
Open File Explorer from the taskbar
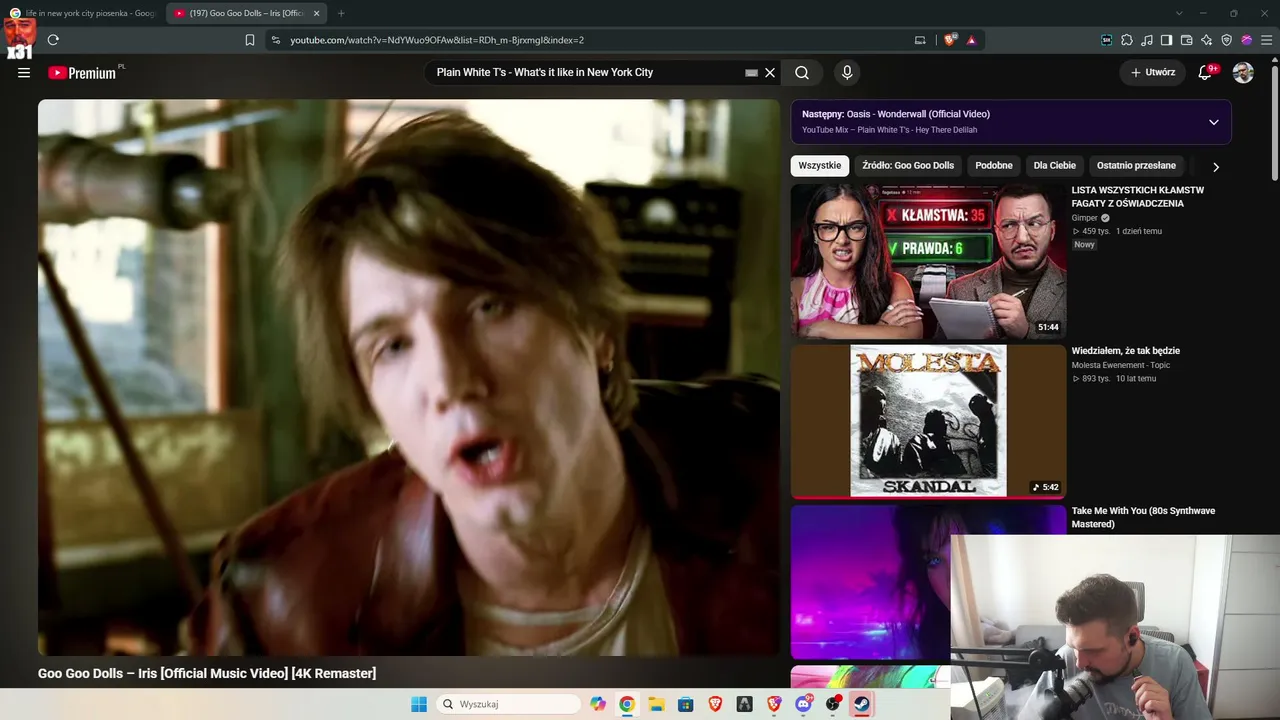point(656,704)
